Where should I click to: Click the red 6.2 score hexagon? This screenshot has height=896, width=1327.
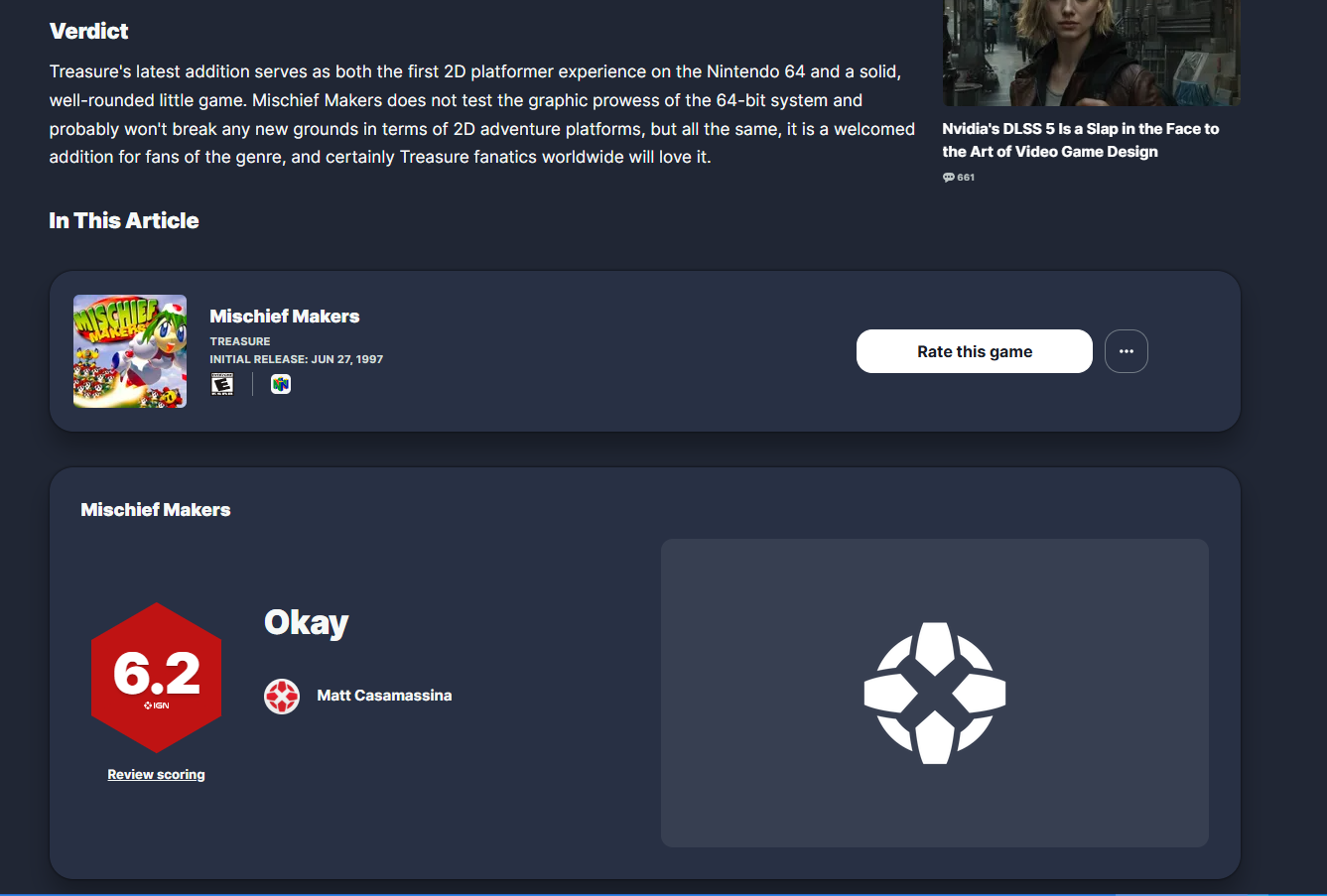157,678
